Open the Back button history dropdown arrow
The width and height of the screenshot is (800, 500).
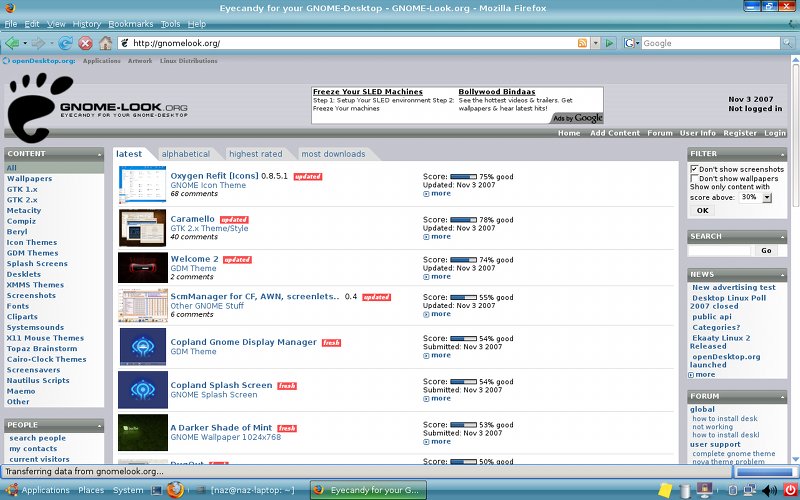(x=25, y=43)
